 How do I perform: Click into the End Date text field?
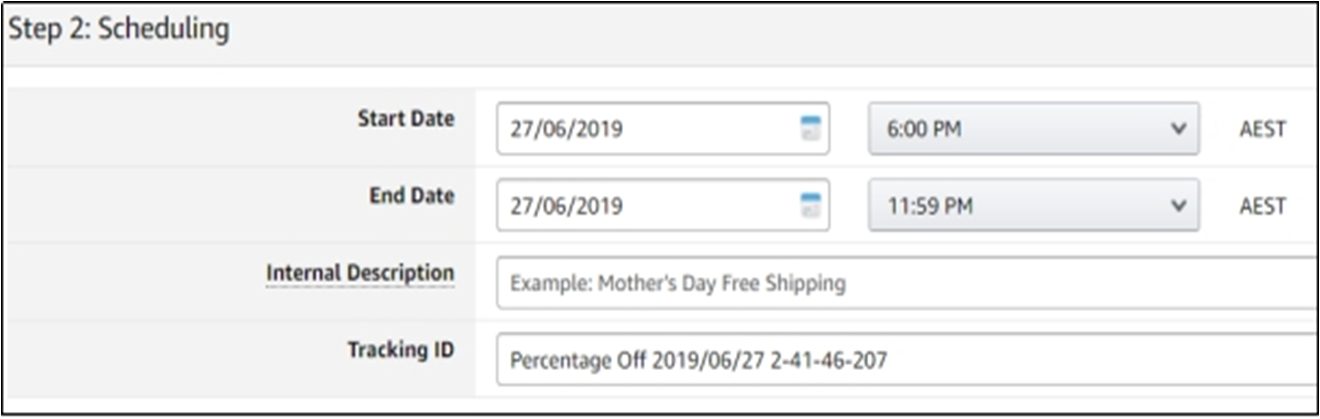(640, 205)
